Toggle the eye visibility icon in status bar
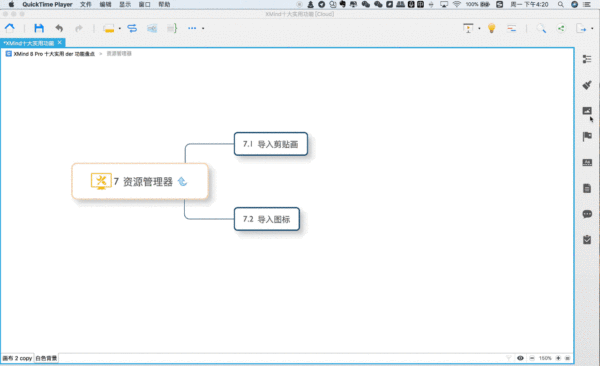Image resolution: width=600 pixels, height=366 pixels. click(x=520, y=358)
